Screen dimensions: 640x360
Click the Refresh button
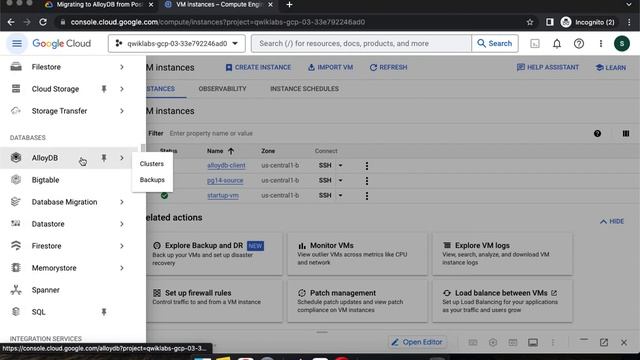point(388,67)
